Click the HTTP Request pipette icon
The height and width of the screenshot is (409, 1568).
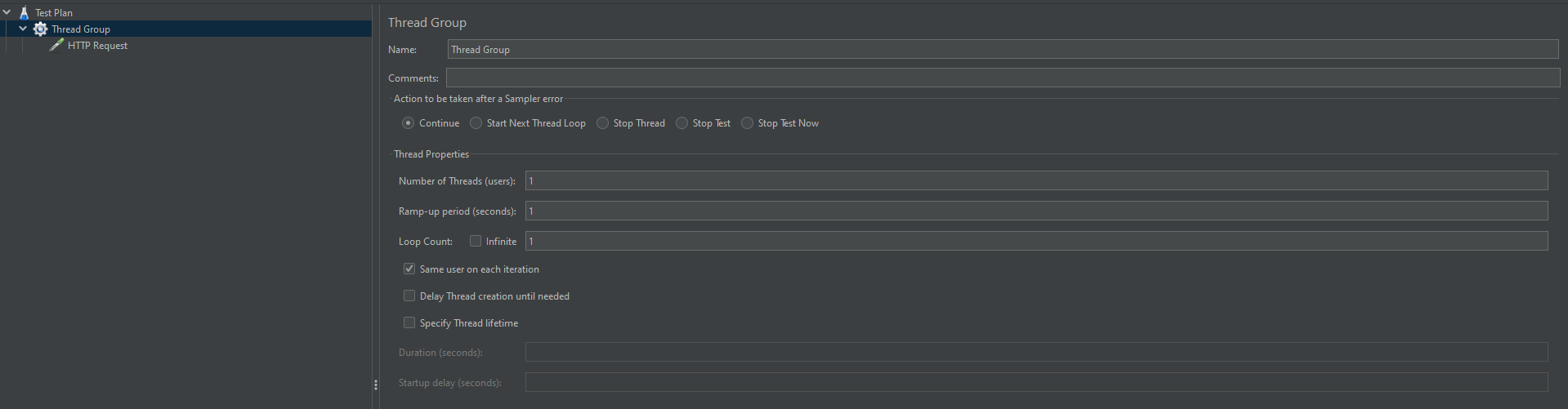coord(56,46)
